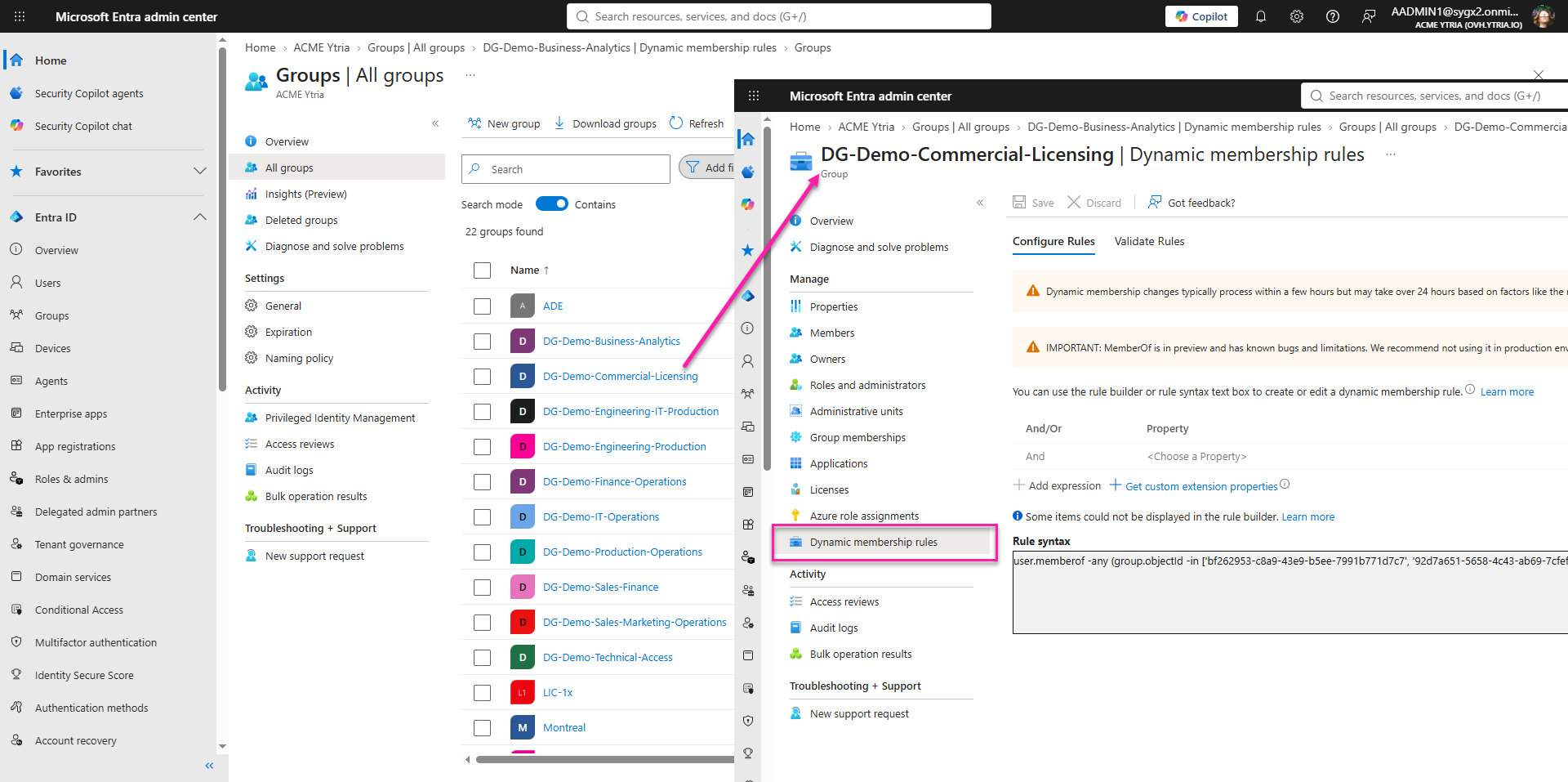
Task: Click the Properties icon in the Manage menu
Action: coord(796,306)
